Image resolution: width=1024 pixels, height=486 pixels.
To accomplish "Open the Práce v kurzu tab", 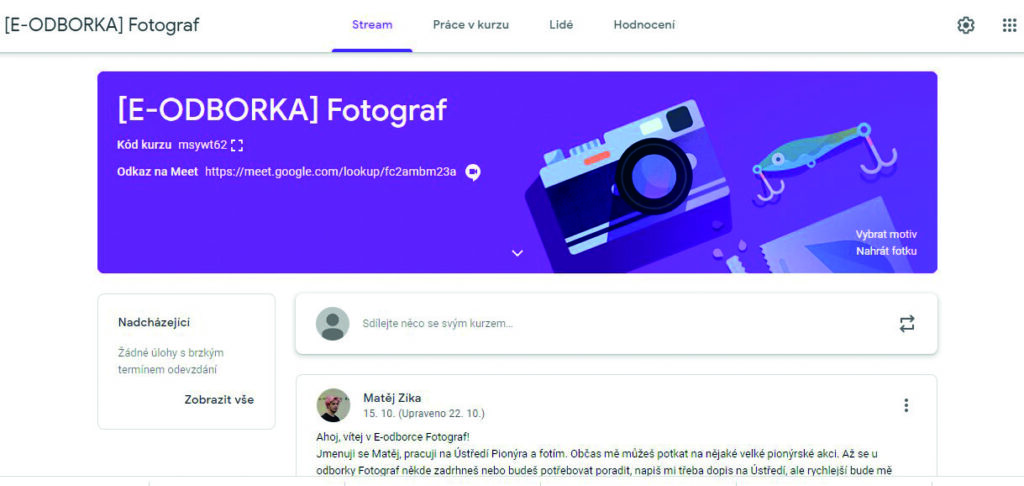I will [471, 25].
